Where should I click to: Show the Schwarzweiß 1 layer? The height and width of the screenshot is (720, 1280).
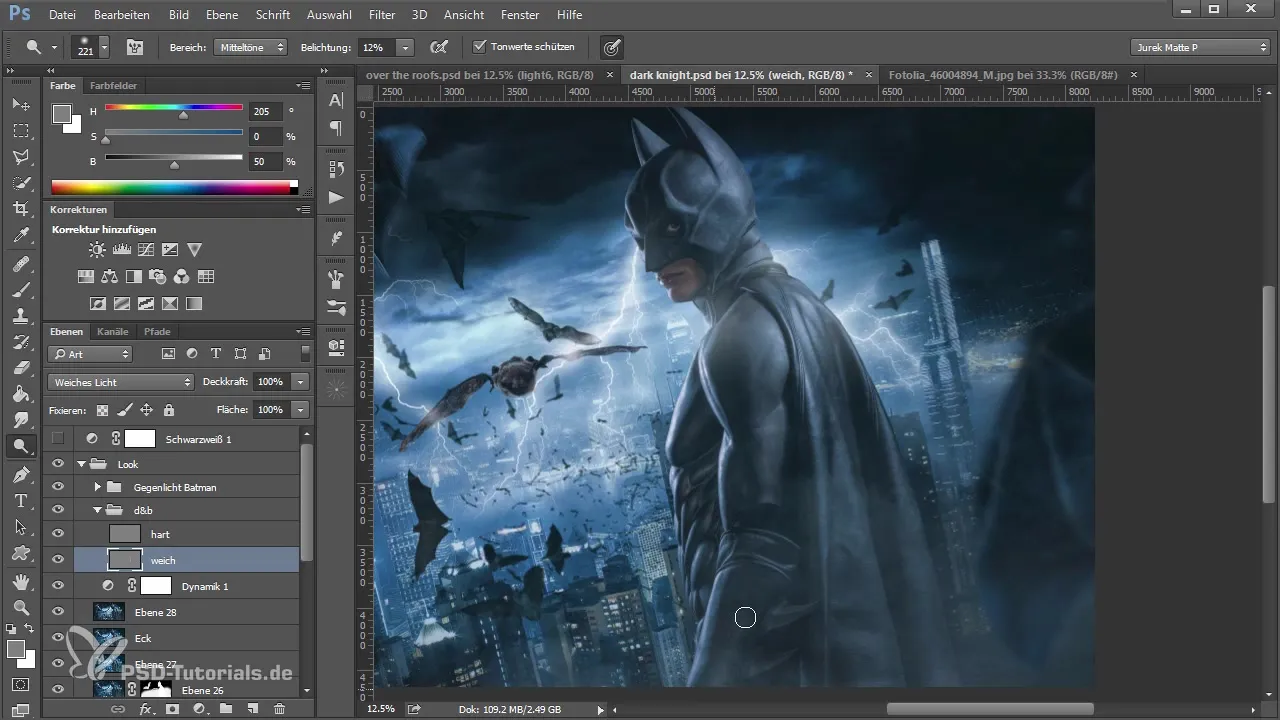pyautogui.click(x=58, y=438)
